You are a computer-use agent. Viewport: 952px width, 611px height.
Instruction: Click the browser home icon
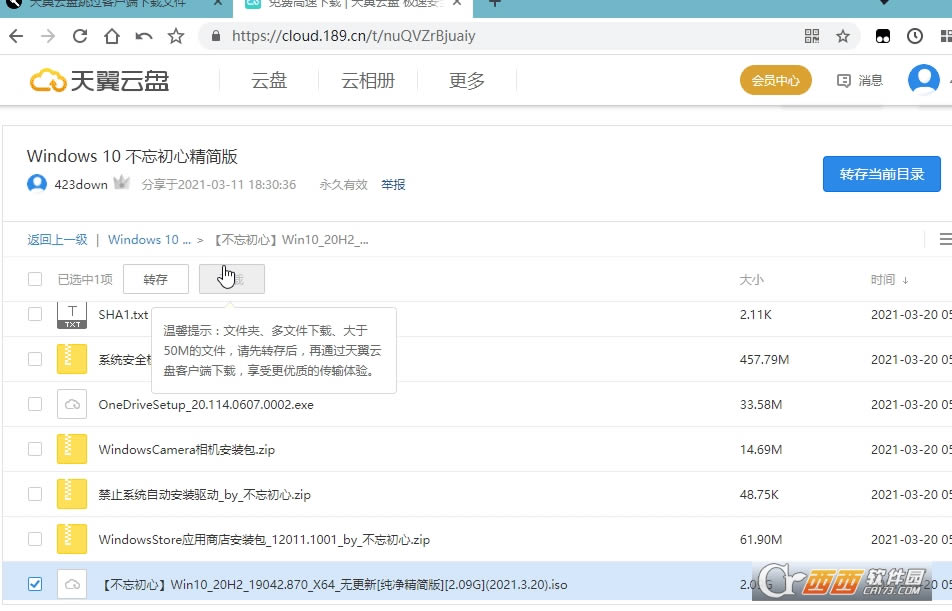click(112, 36)
